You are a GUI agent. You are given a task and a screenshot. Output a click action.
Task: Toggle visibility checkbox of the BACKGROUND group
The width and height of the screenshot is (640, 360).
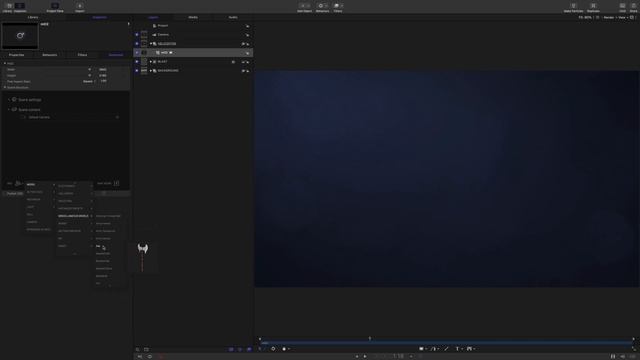click(137, 71)
